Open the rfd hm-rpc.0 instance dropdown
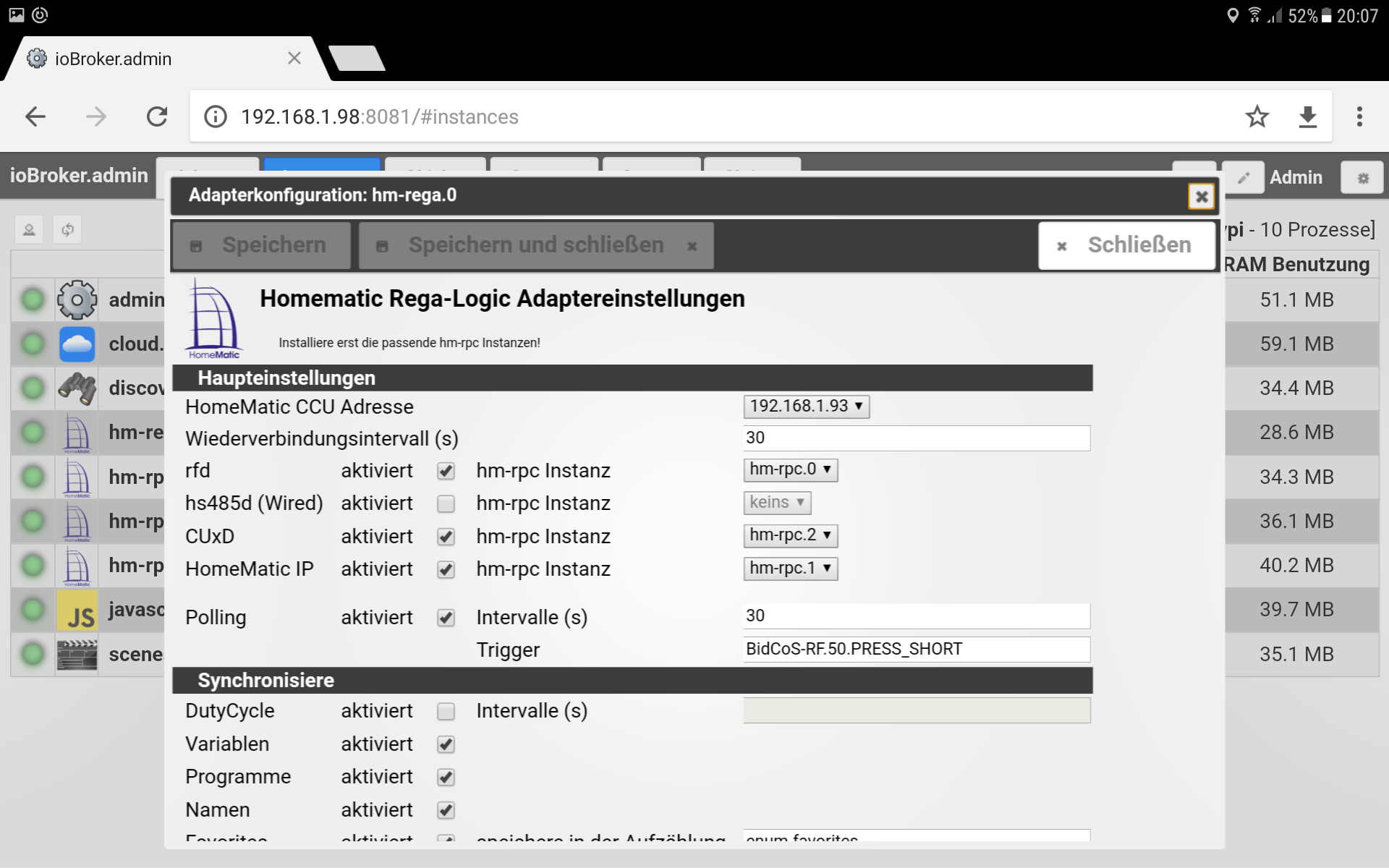Image resolution: width=1389 pixels, height=868 pixels. [790, 470]
